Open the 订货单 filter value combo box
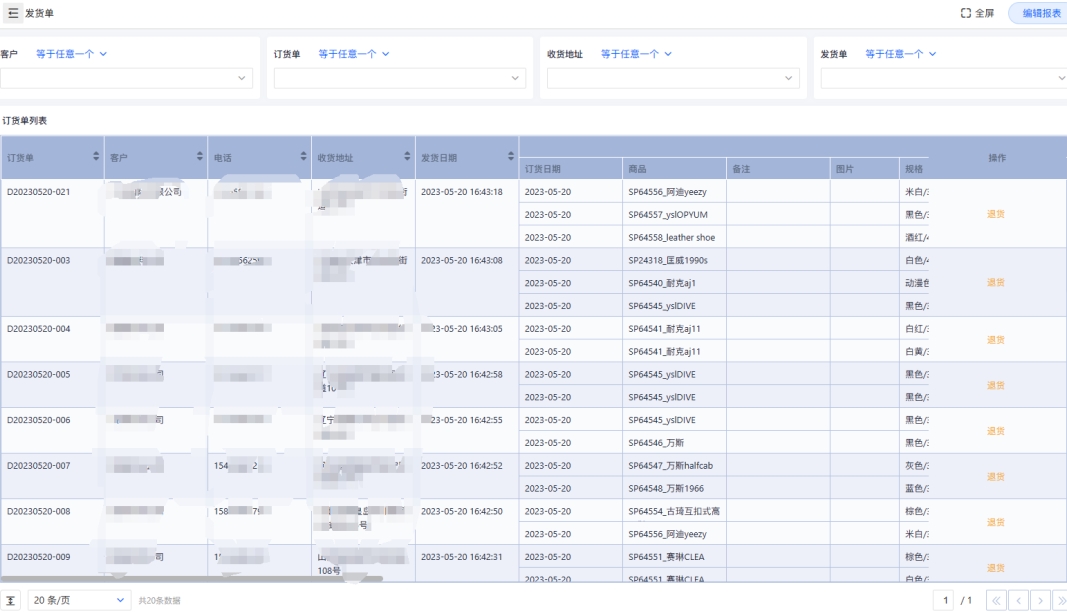1067x612 pixels. (400, 78)
